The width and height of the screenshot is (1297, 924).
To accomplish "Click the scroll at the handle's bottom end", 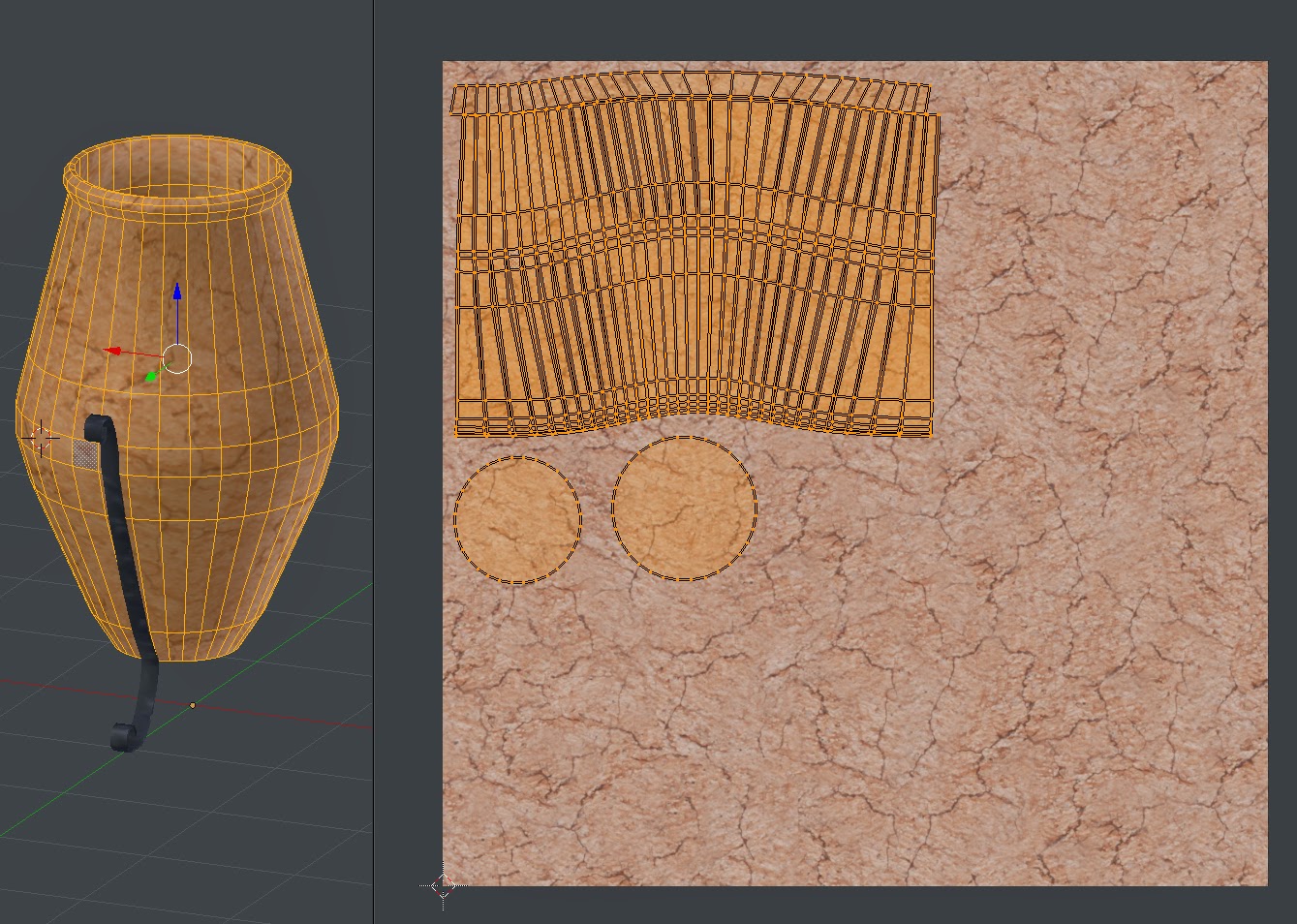I will point(124,736).
